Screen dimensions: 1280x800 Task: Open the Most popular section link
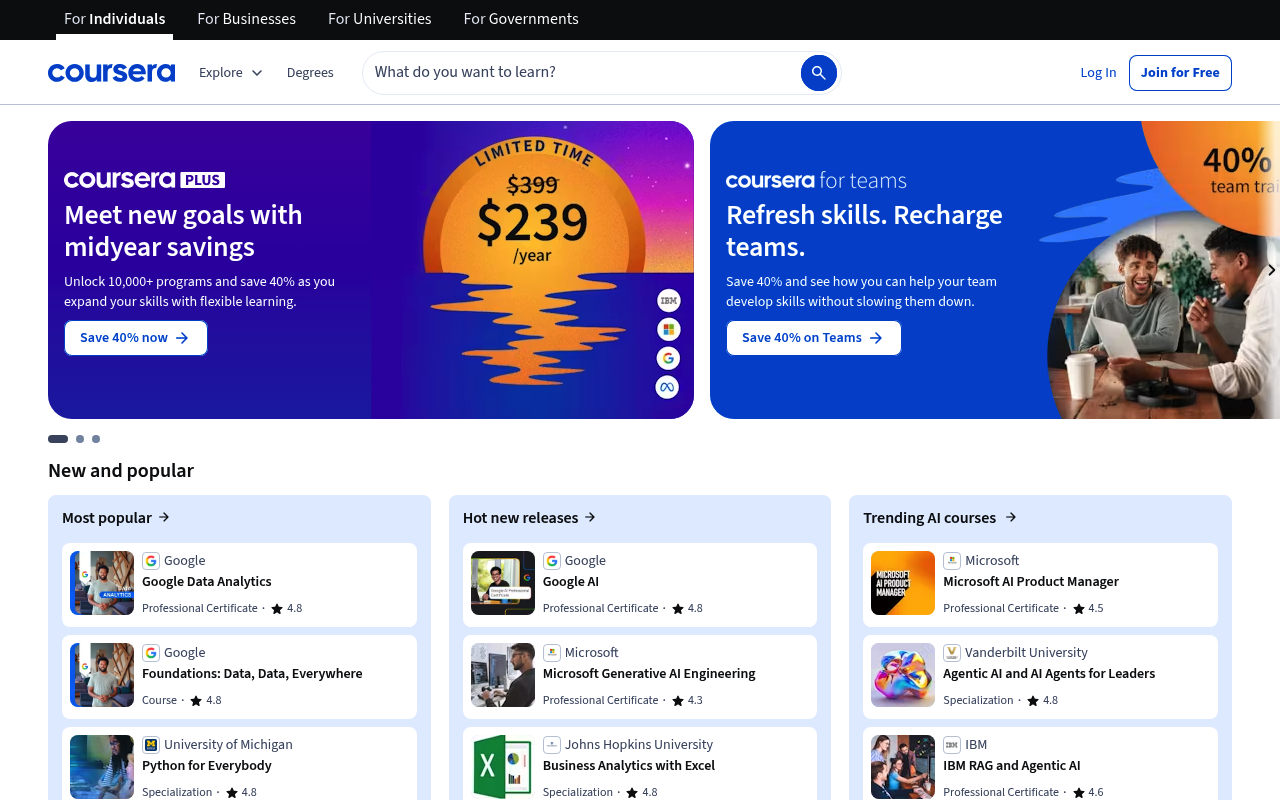[x=116, y=517]
